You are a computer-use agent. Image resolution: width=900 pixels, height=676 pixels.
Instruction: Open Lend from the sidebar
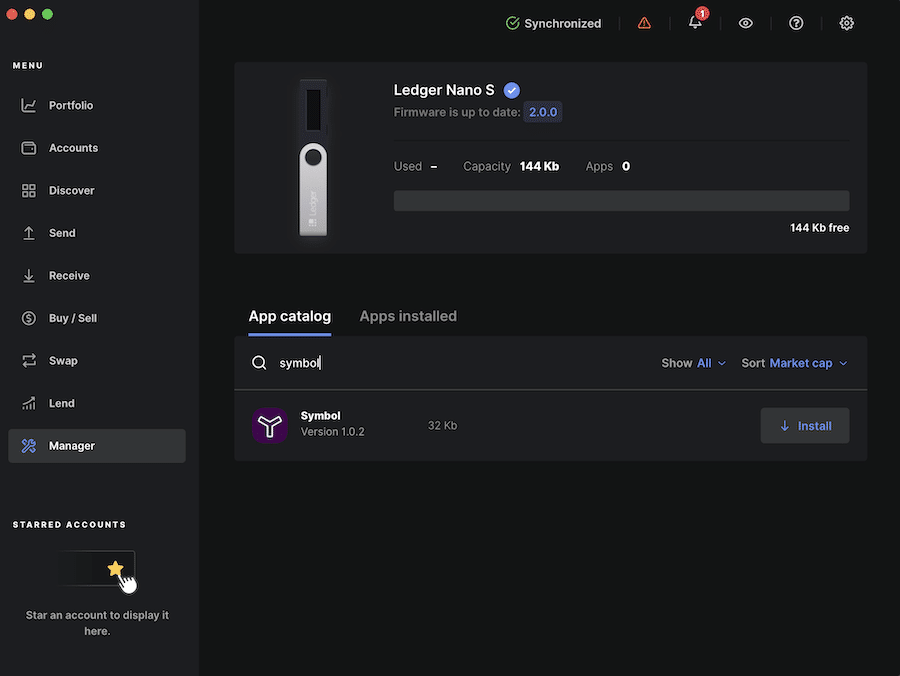click(x=97, y=403)
